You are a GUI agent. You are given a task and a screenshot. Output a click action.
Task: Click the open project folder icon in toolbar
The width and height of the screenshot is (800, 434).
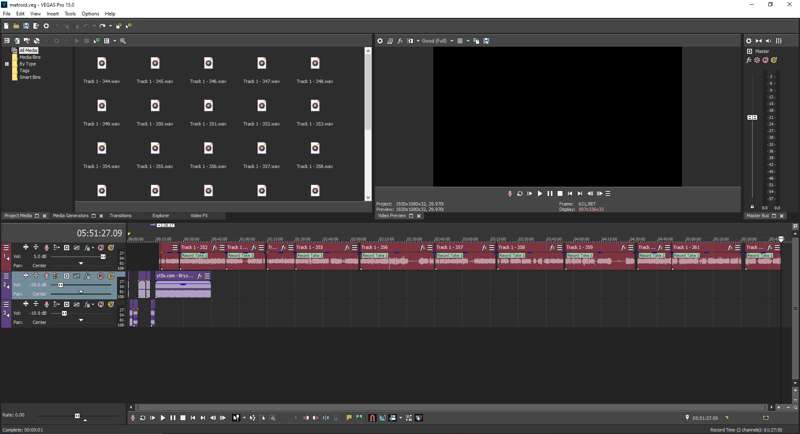16,26
